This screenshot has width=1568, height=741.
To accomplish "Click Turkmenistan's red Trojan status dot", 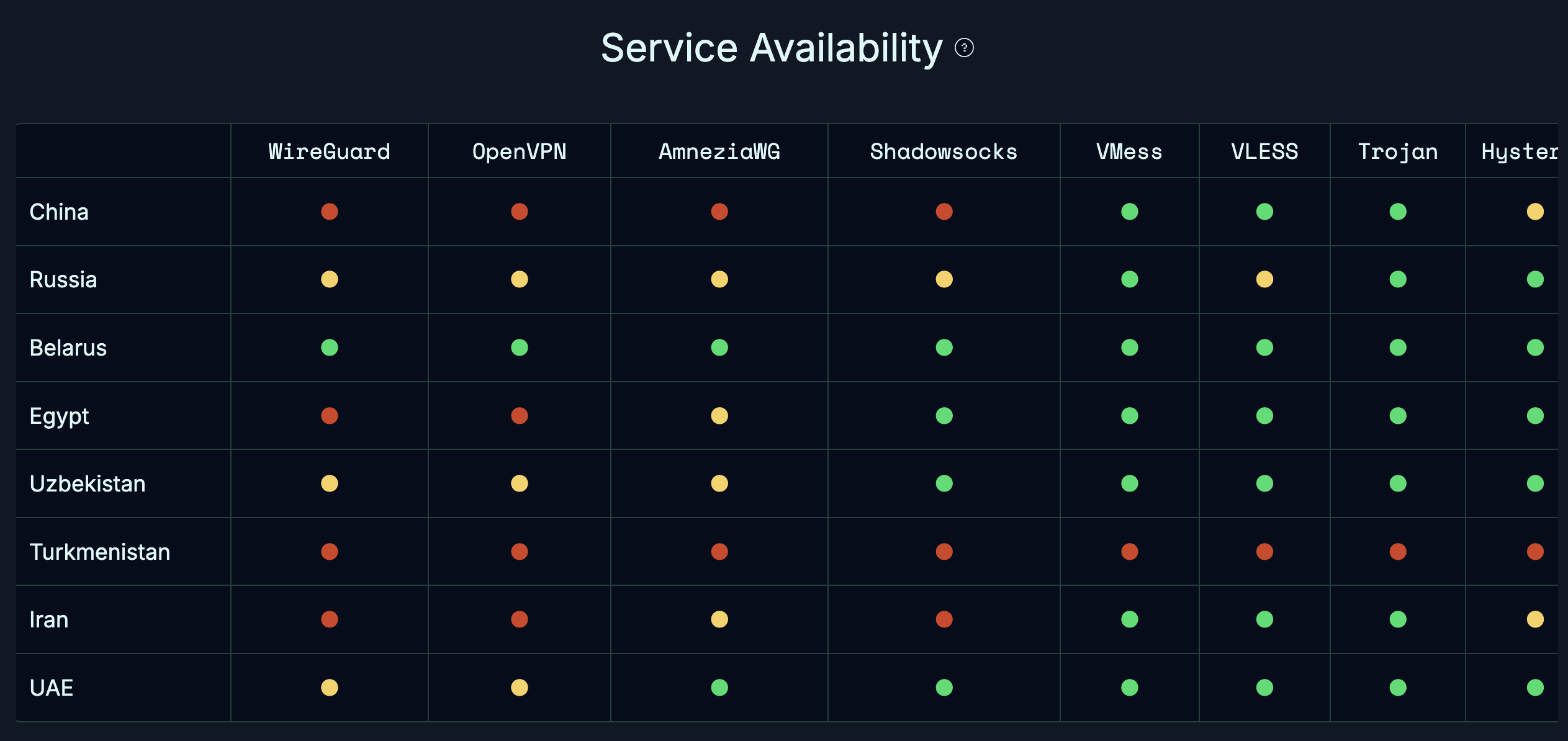I will pos(1398,552).
